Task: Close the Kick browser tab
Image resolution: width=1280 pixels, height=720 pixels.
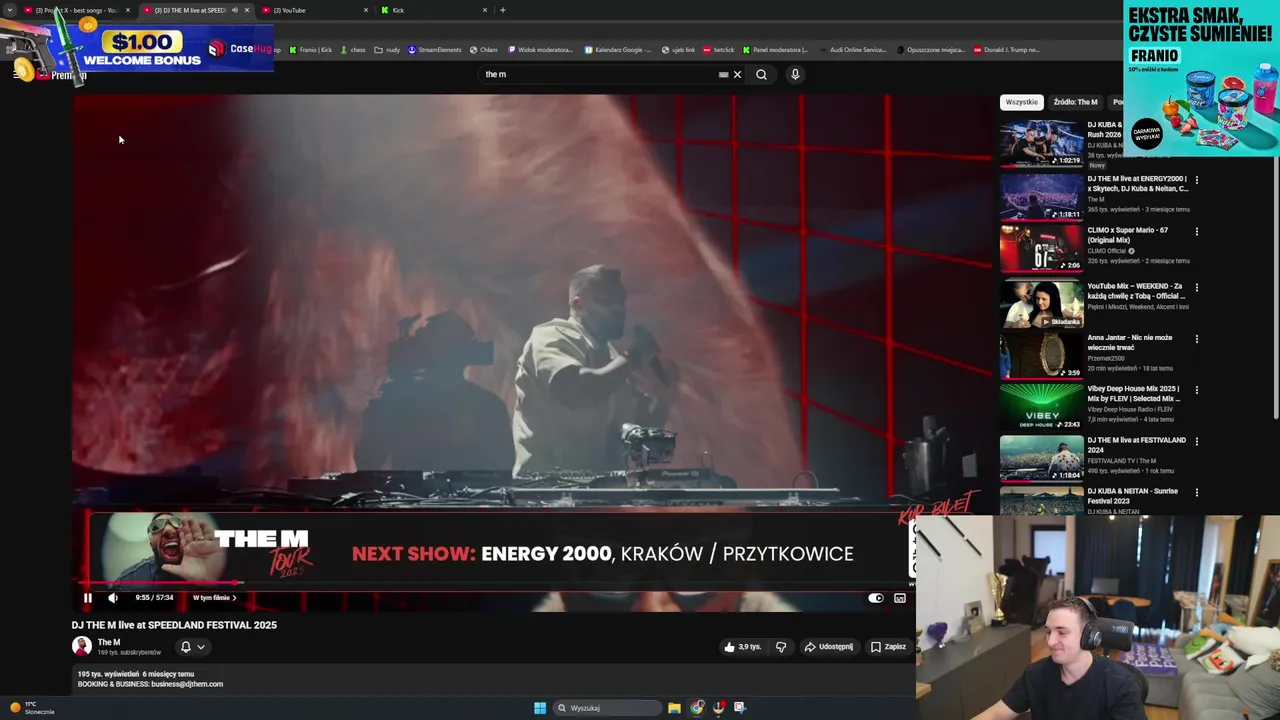Action: click(x=485, y=10)
